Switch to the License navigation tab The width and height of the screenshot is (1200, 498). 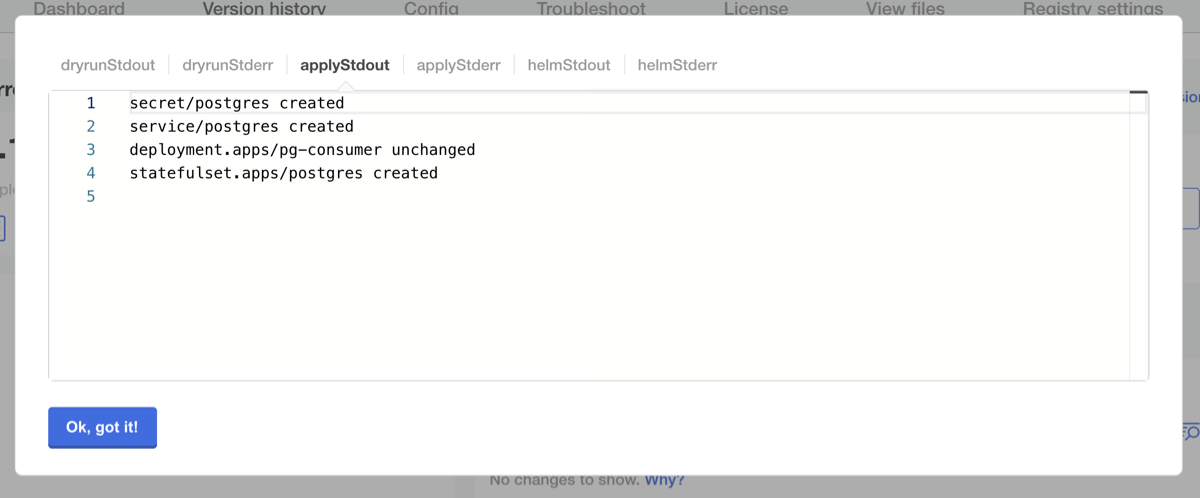(756, 9)
